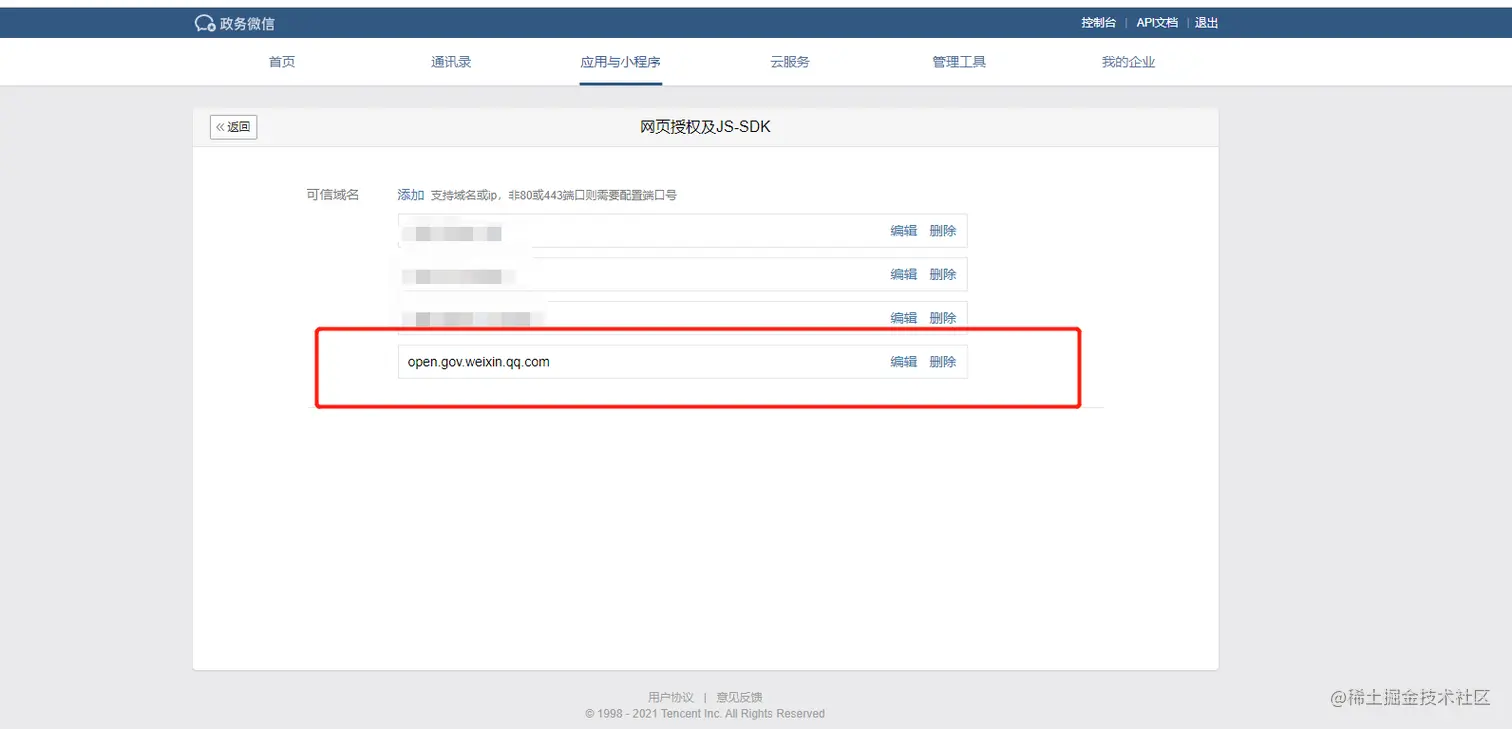Delete the open.gov.weixin.qq.com domain entry
1512x729 pixels.
(x=943, y=362)
